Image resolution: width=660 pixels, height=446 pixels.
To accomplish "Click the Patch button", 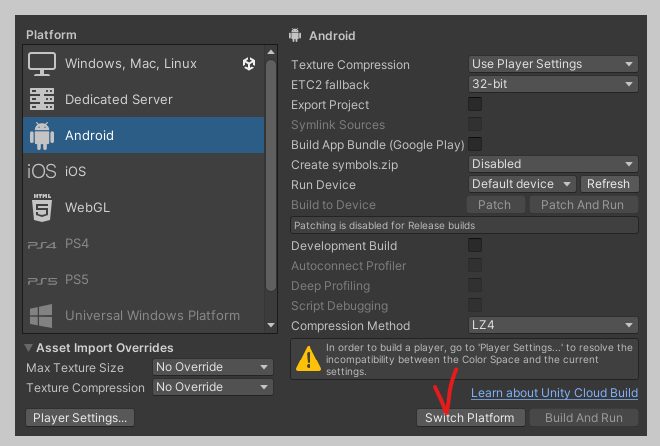I will coord(496,205).
